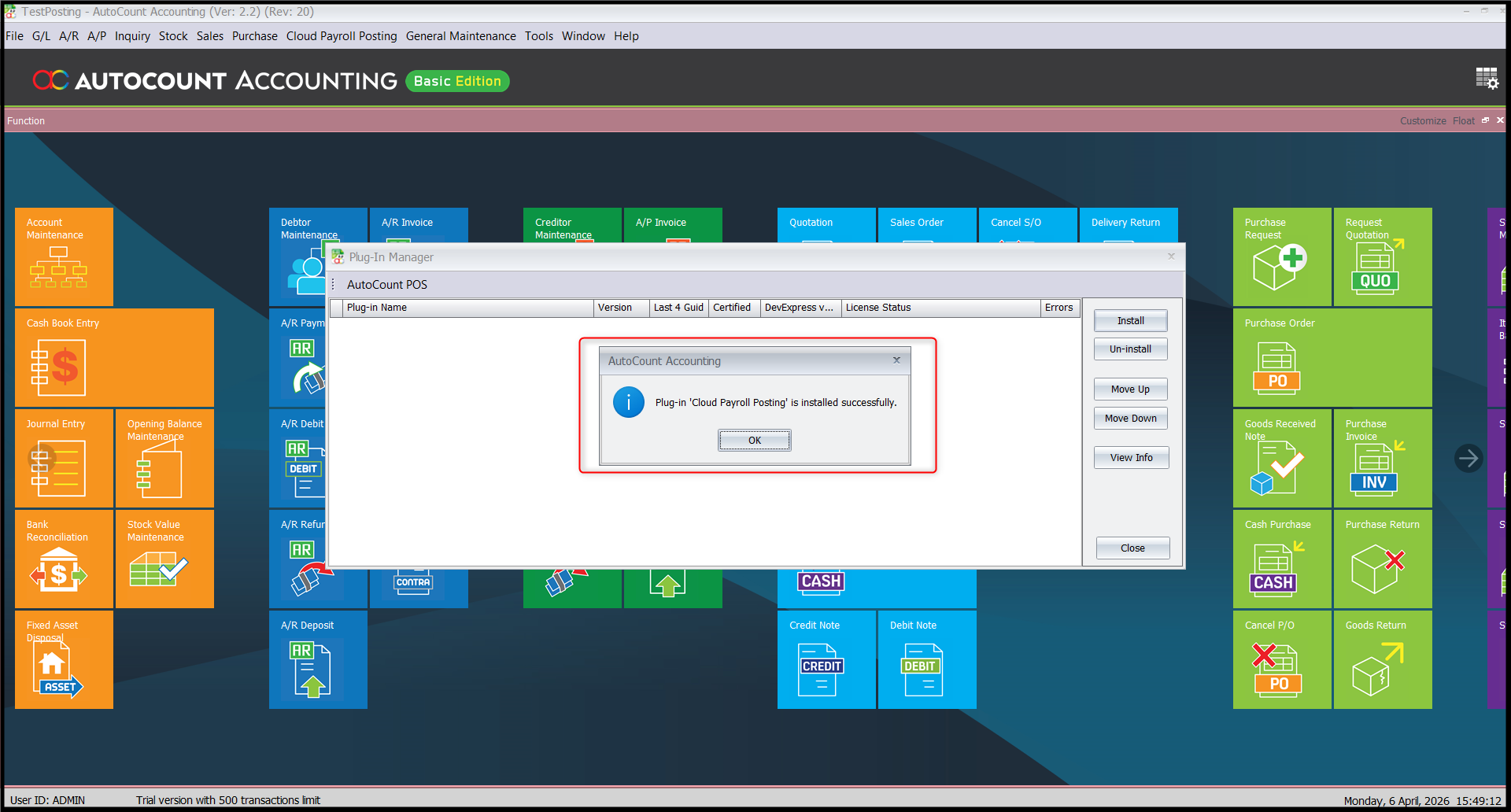Screen dimensions: 1511x812
Task: Open Debit Note tile
Action: [927, 659]
